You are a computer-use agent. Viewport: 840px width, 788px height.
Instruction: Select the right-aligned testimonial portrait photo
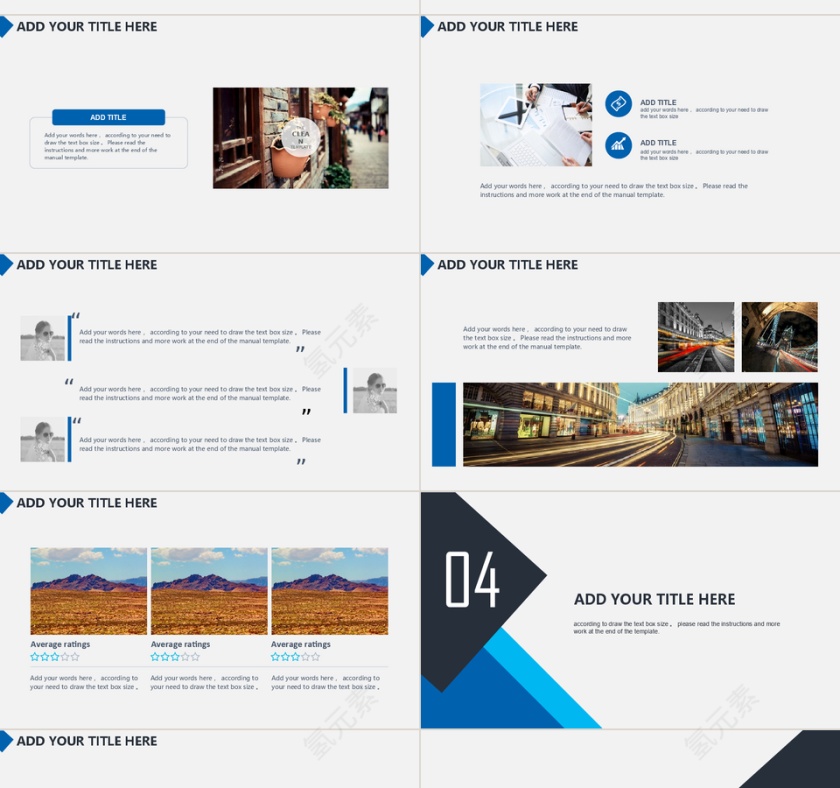tap(375, 390)
